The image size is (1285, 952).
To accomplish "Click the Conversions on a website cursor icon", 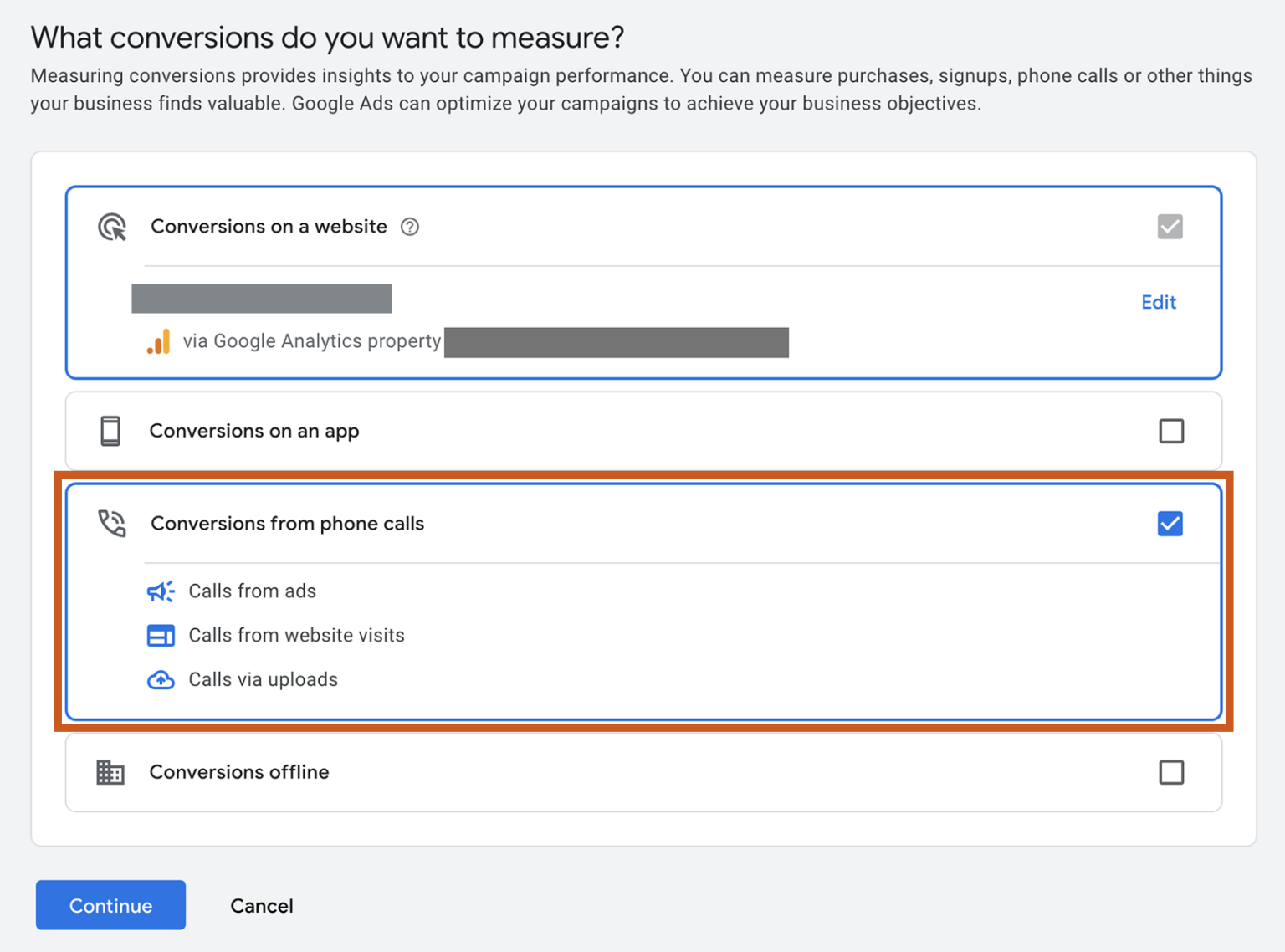I will pyautogui.click(x=112, y=227).
